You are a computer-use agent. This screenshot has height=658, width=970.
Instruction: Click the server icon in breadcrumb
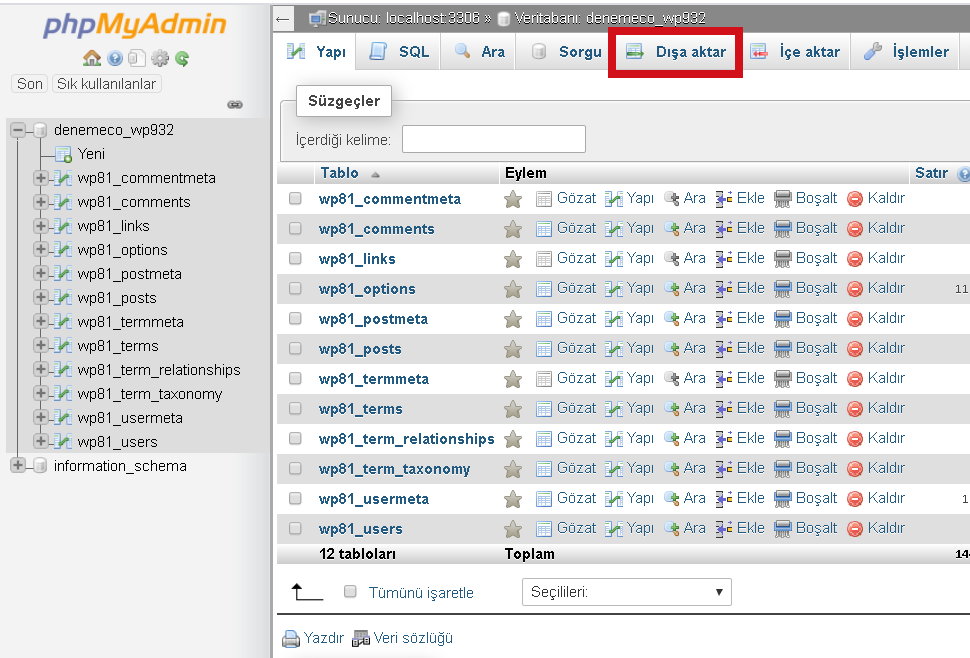317,19
